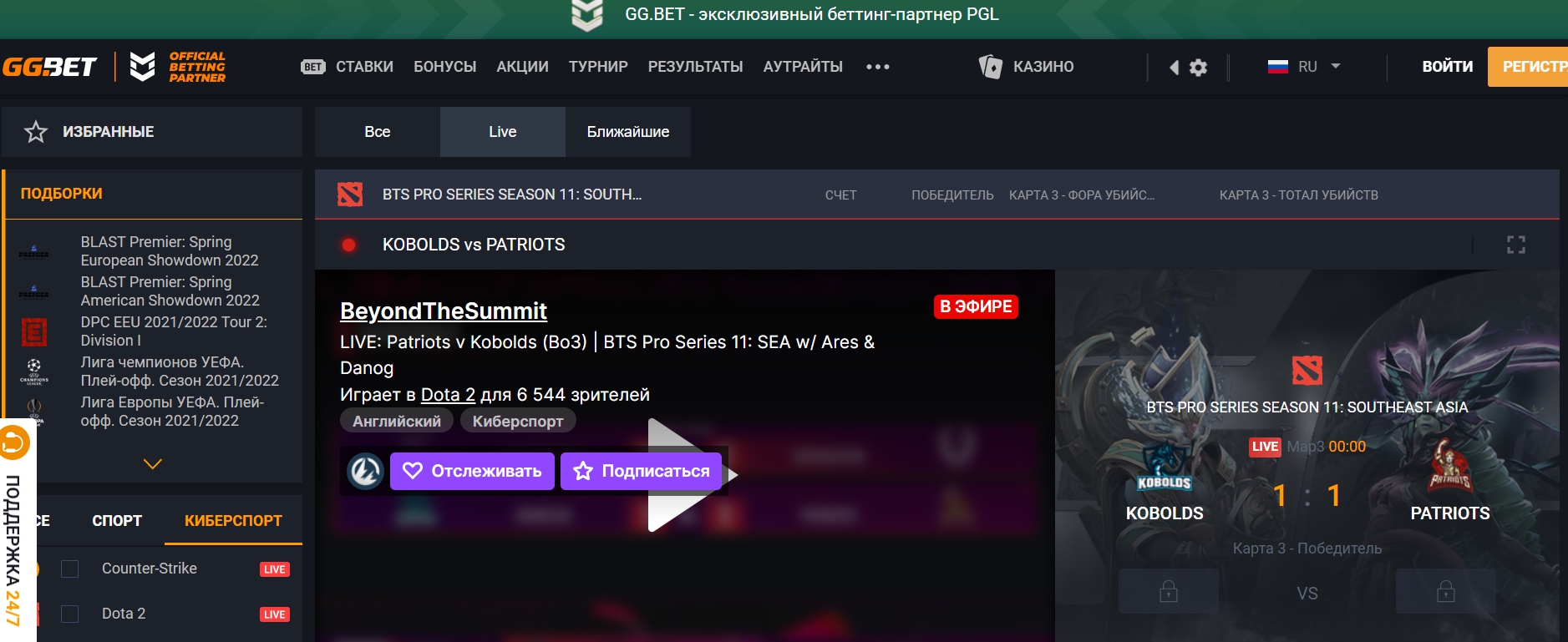Expand the collections list with chevron
This screenshot has height=642, width=1568.
click(x=152, y=464)
